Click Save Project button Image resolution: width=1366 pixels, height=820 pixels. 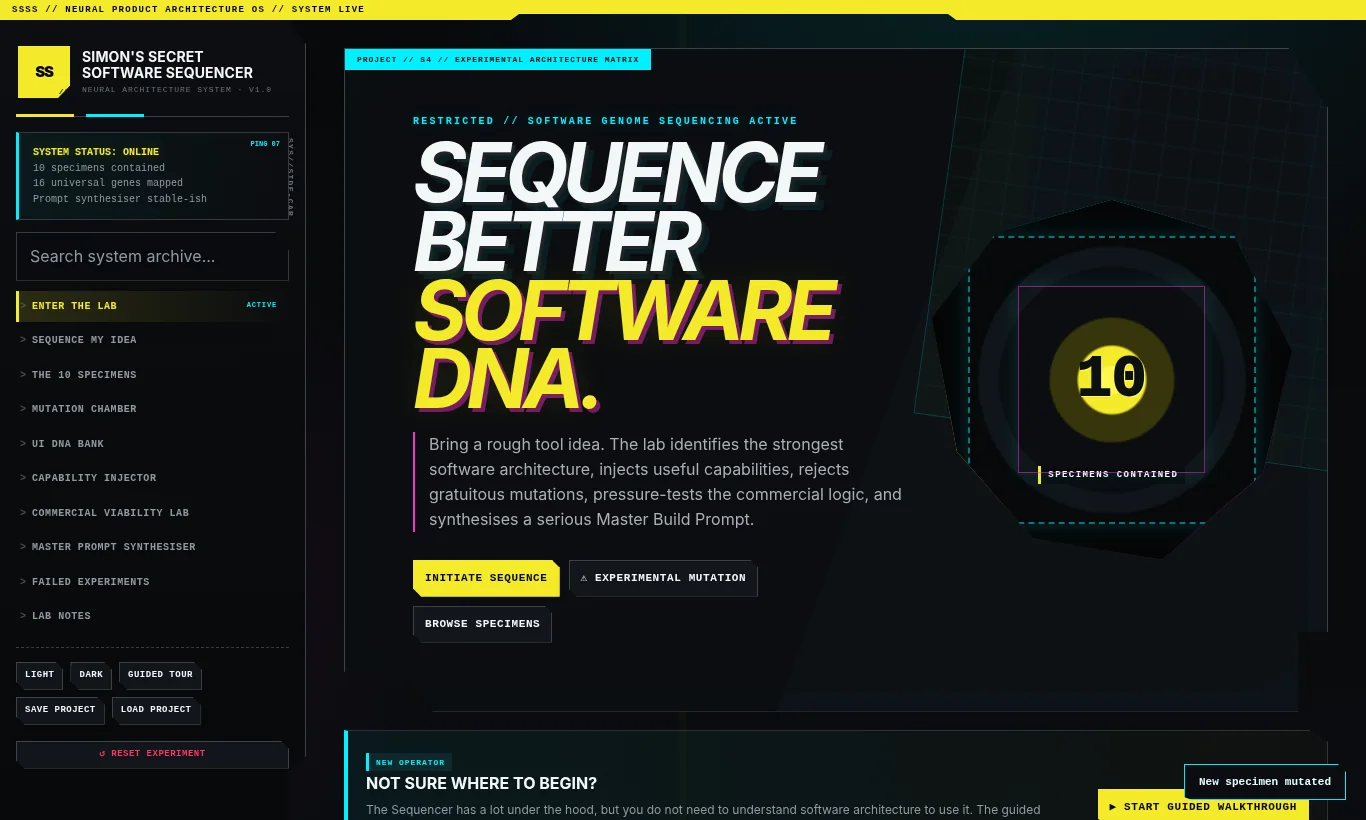click(60, 710)
